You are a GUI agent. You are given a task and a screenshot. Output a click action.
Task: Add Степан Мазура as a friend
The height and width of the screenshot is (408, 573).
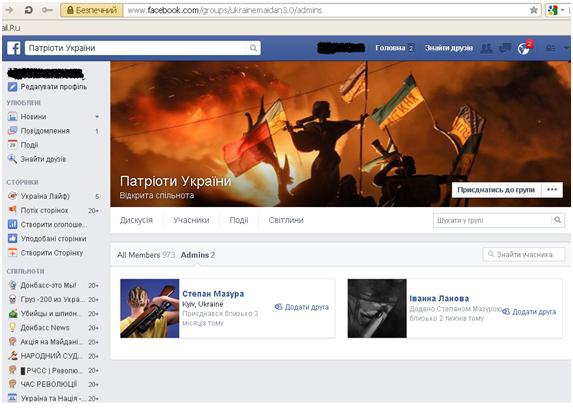(x=302, y=307)
